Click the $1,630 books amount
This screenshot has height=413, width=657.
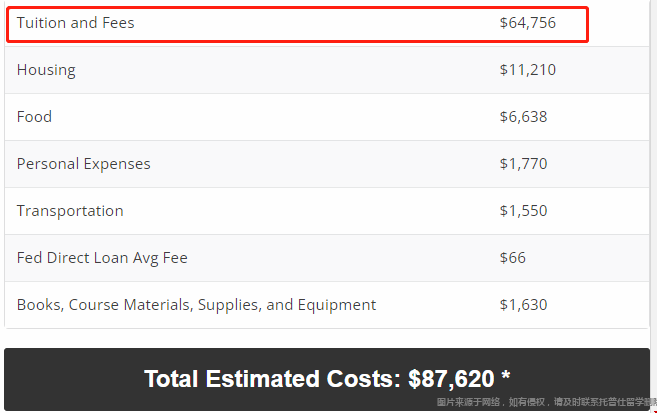(523, 305)
